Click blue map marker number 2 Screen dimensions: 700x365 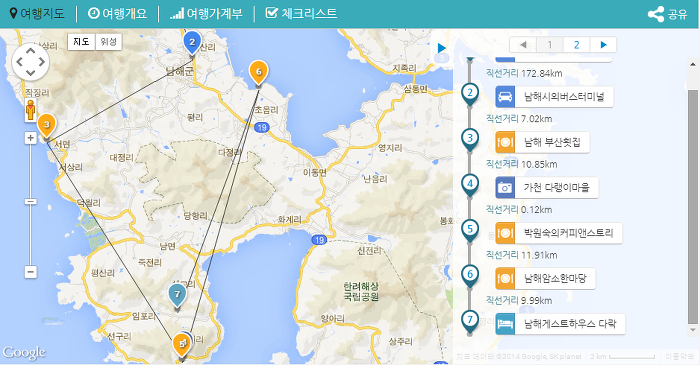coord(192,43)
